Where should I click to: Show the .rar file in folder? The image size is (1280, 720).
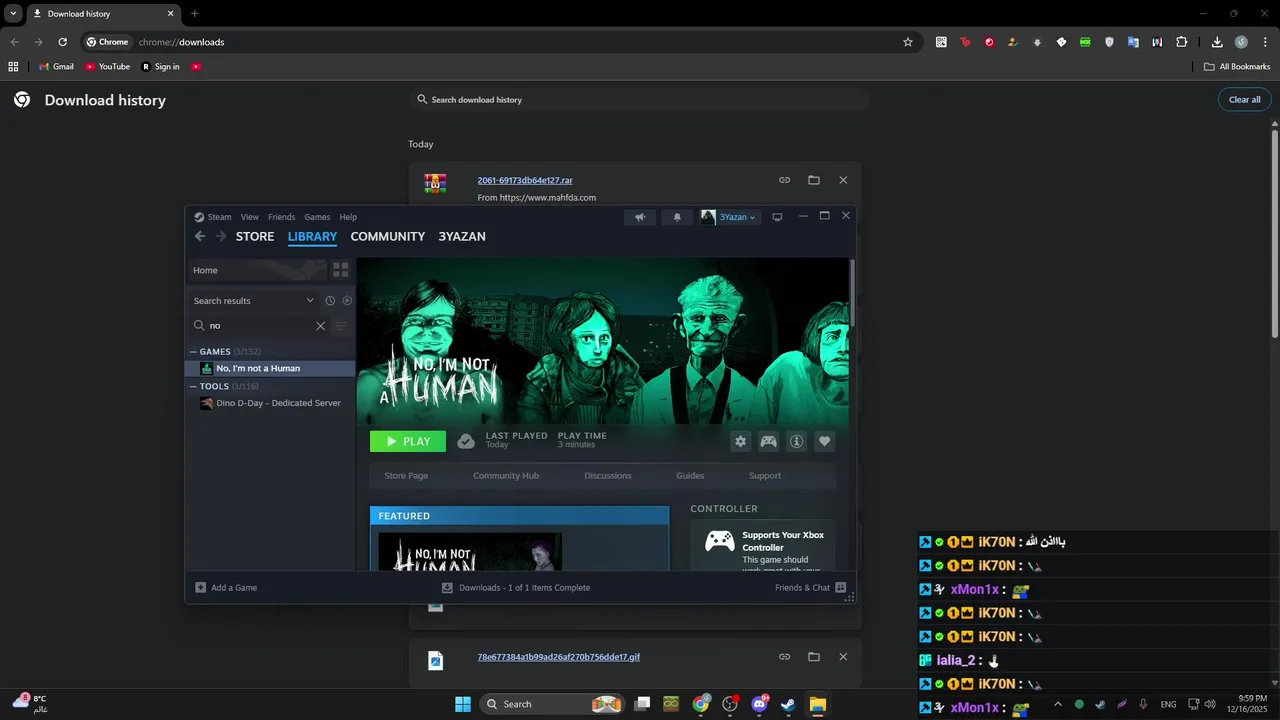(x=814, y=180)
